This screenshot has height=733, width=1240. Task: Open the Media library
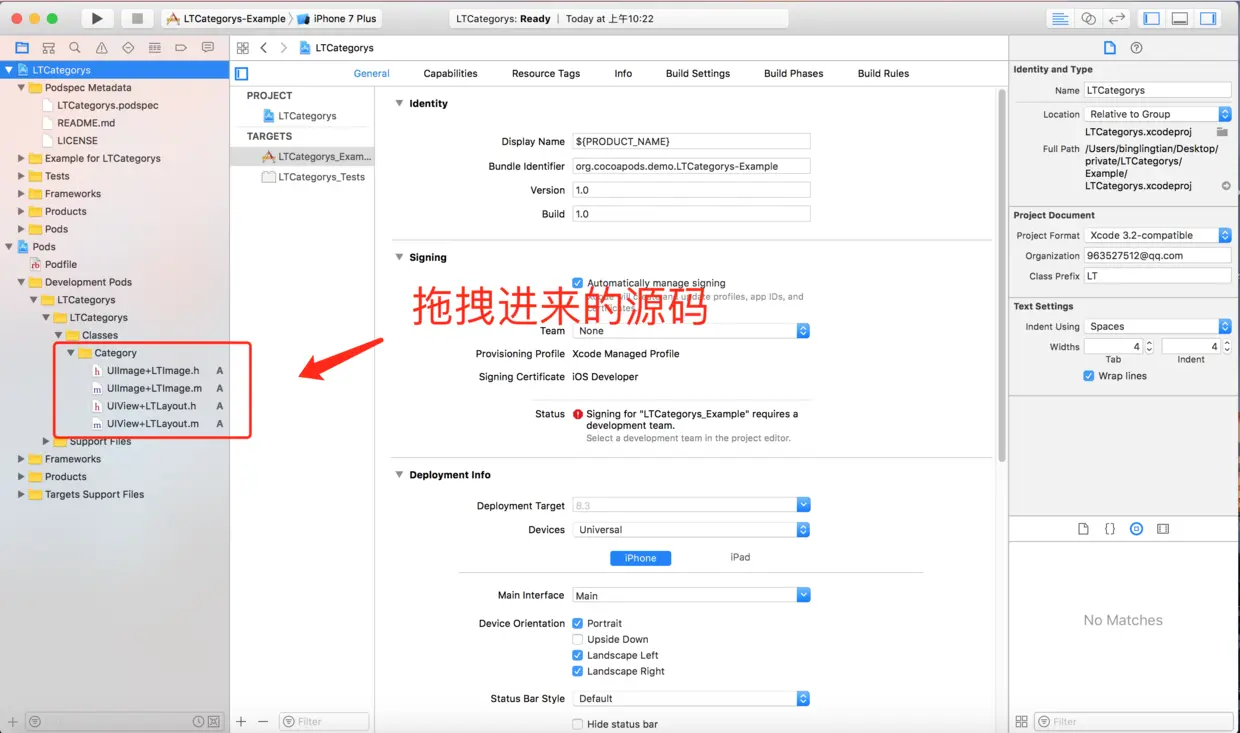click(x=1163, y=529)
